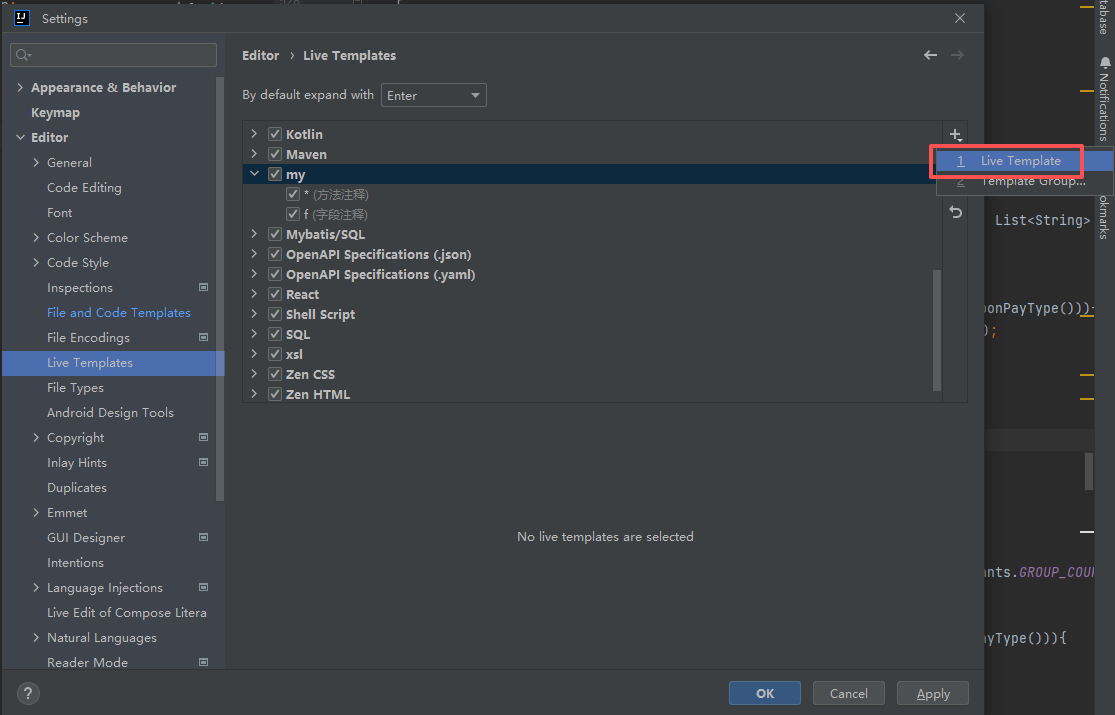1115x715 pixels.
Task: Expand the Zen HTML template group
Action: (x=254, y=393)
